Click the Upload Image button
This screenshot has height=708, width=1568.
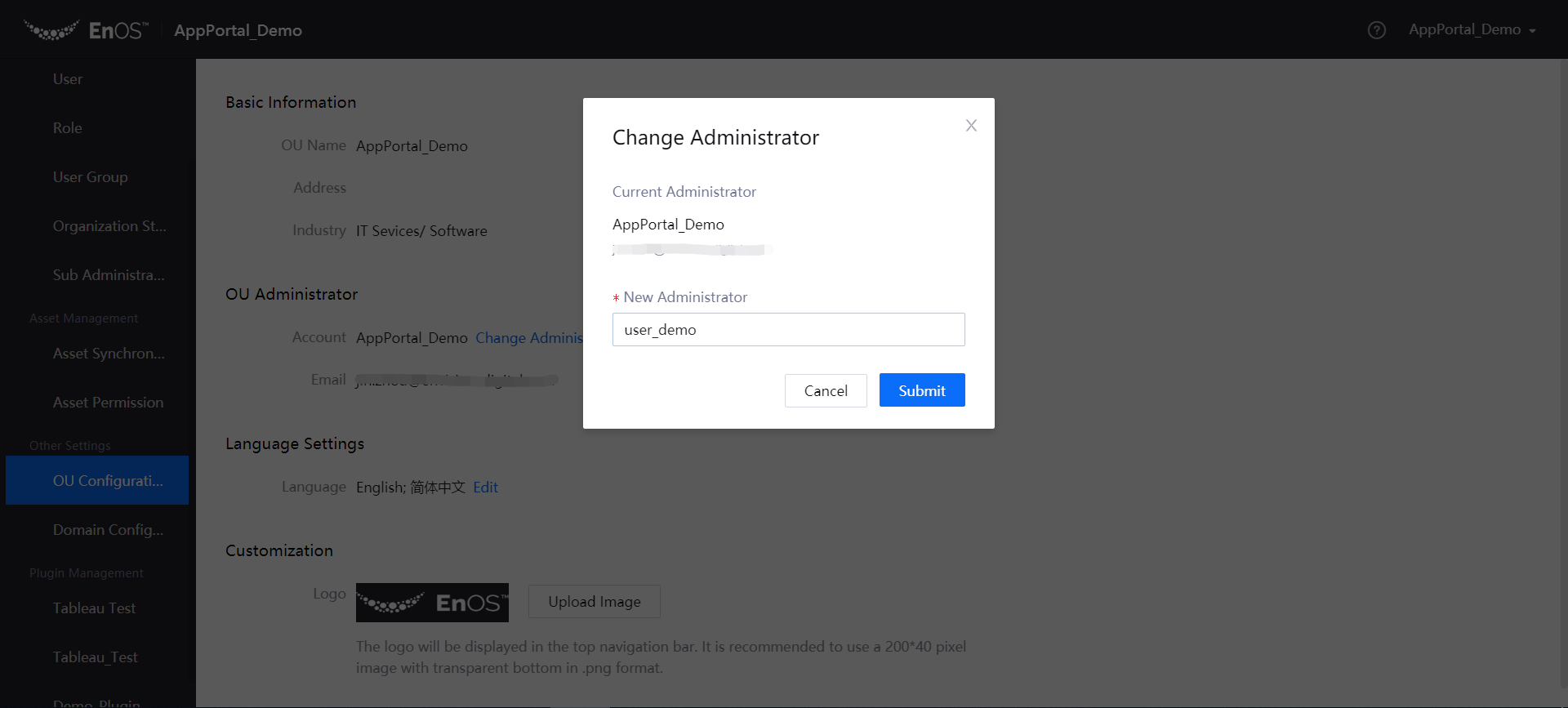pos(594,602)
